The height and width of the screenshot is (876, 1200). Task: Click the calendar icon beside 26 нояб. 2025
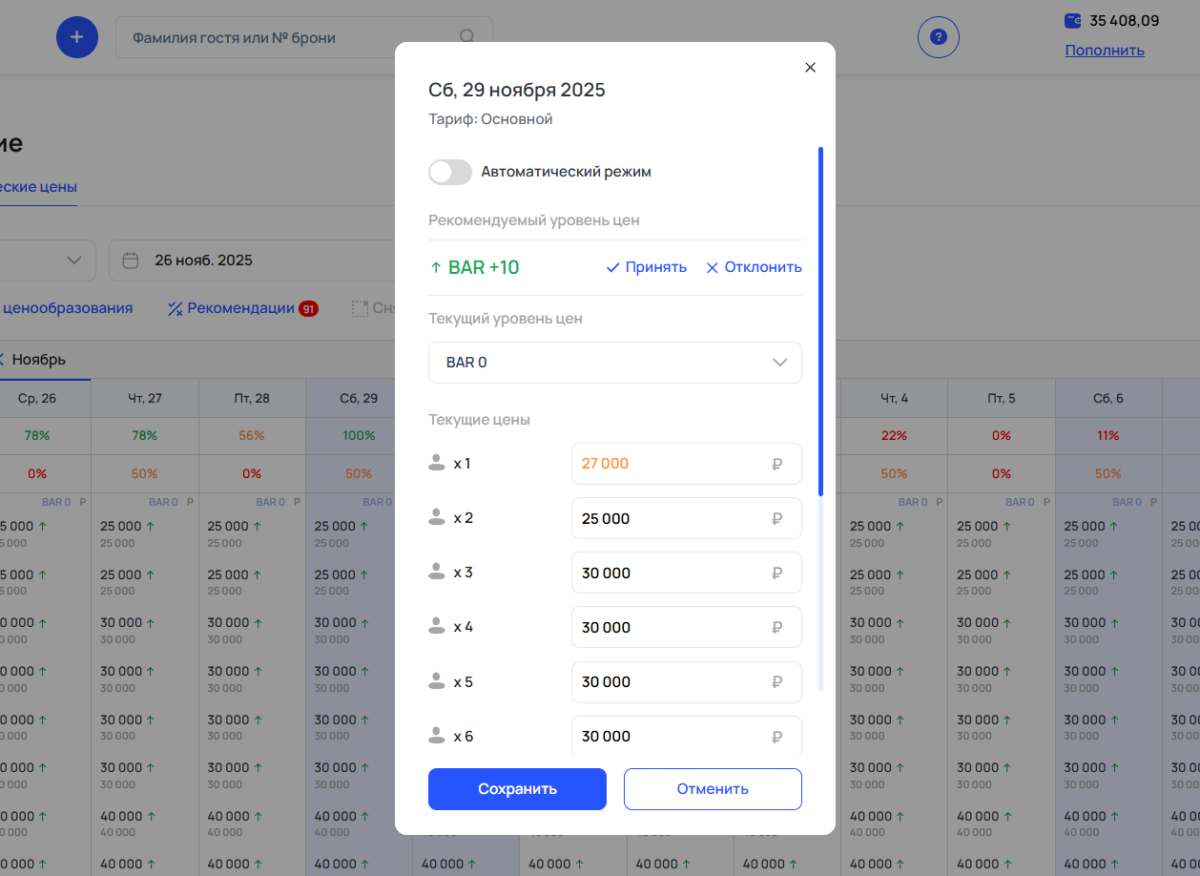pyautogui.click(x=130, y=260)
